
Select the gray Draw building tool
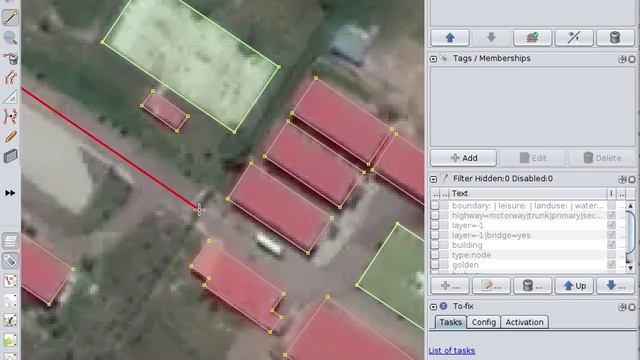(x=10, y=156)
